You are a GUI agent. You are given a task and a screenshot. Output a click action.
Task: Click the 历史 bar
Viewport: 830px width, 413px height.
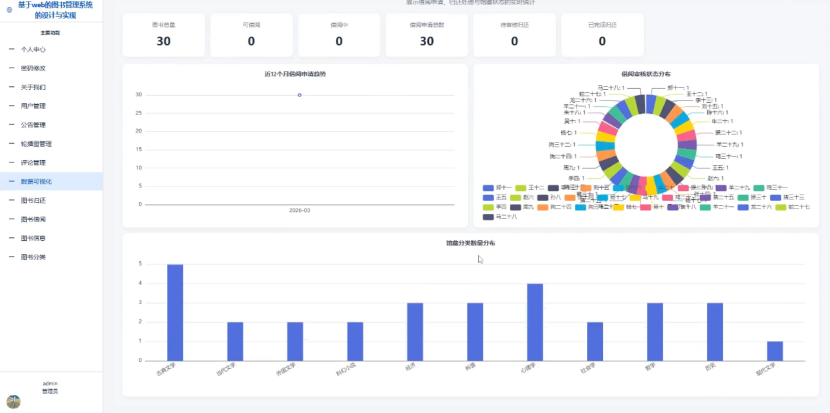(715, 332)
